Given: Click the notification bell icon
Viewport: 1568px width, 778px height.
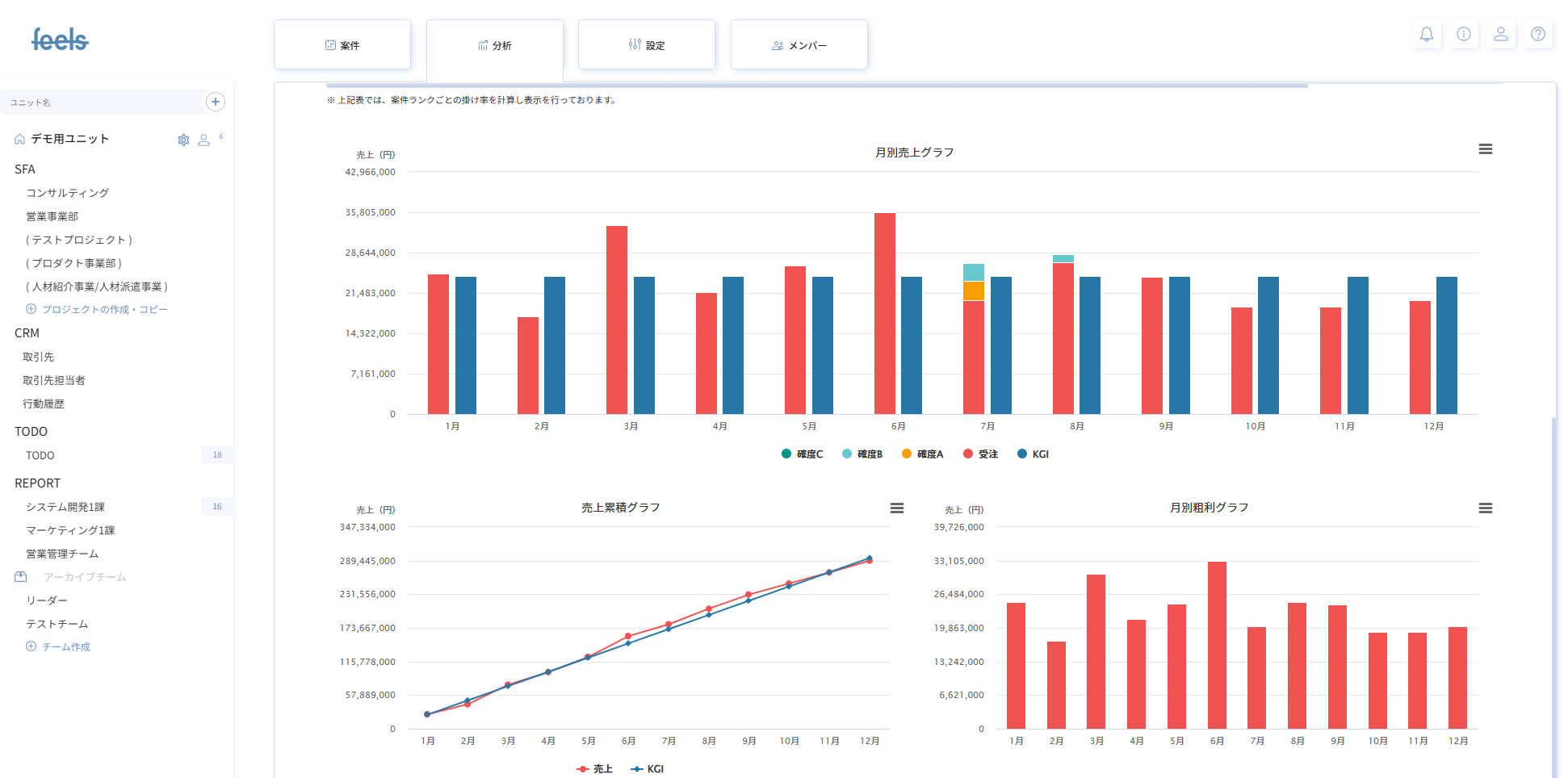Looking at the screenshot, I should pos(1427,34).
